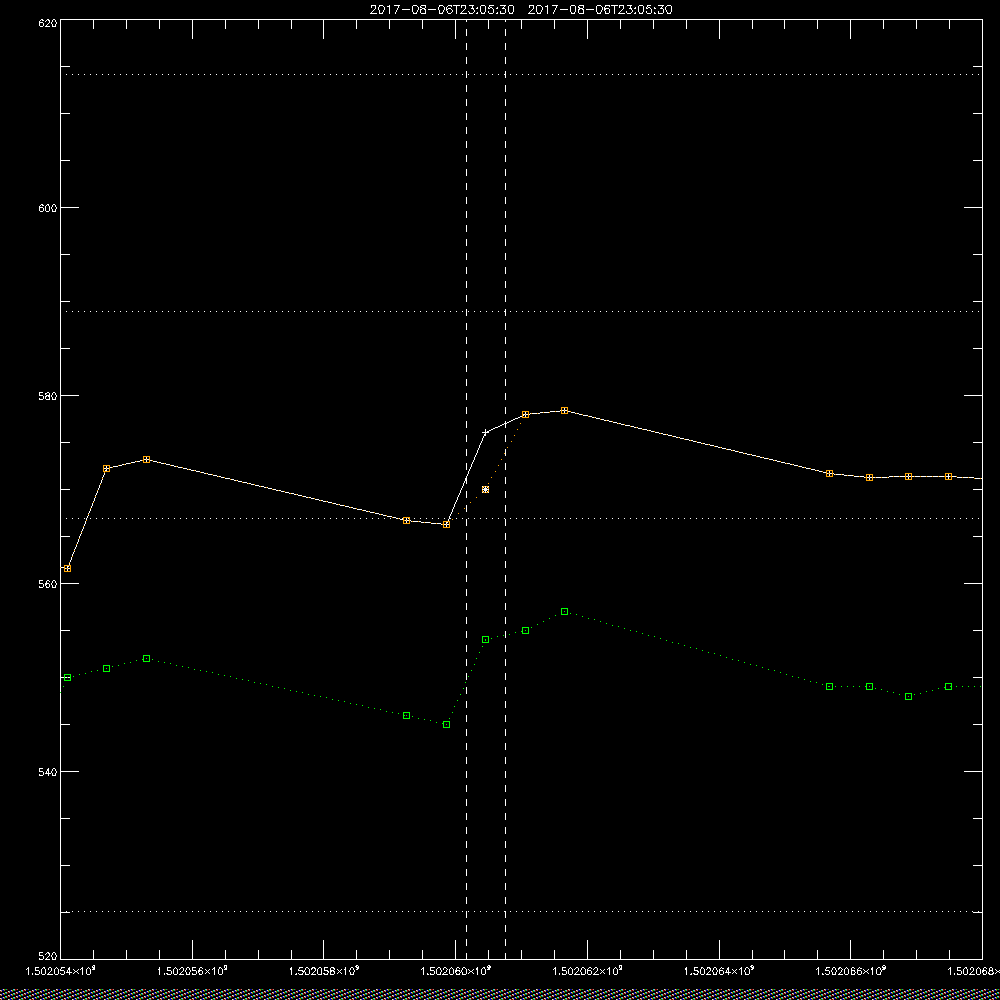Click the y-axis label 620
Screen dimensions: 1000x1000
tap(49, 23)
